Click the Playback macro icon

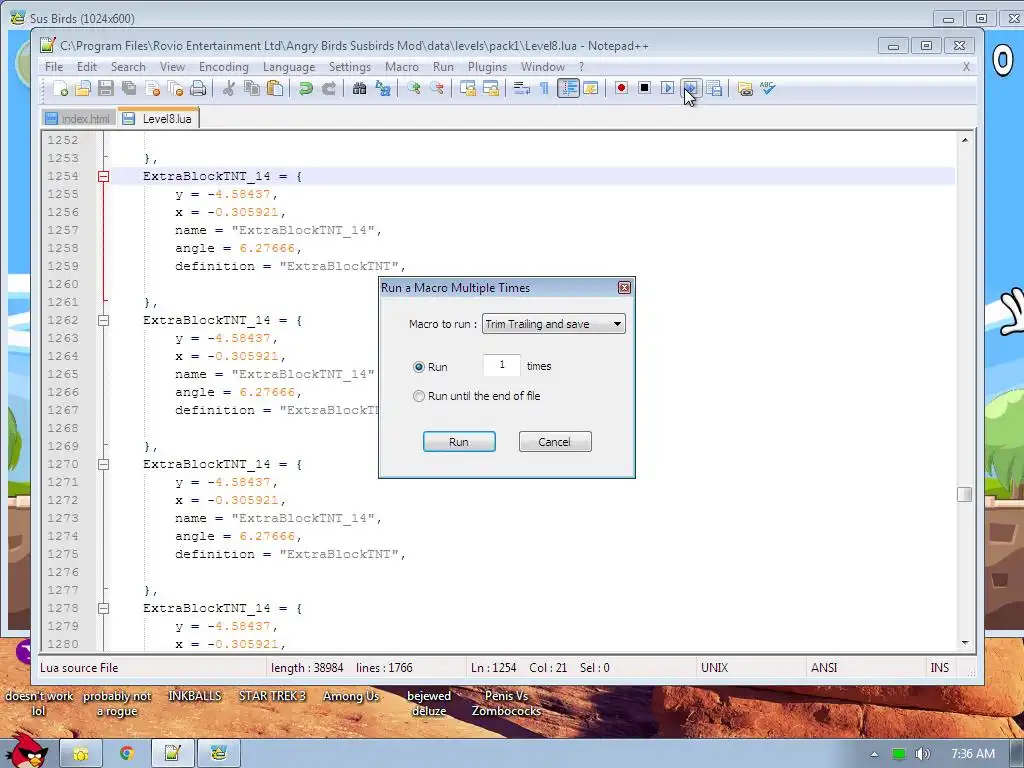(x=667, y=88)
